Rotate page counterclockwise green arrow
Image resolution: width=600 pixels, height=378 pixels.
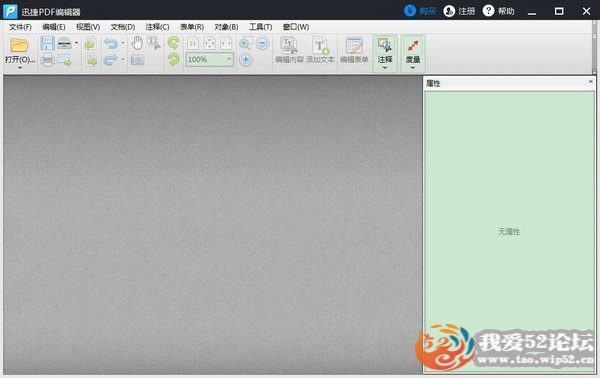pos(173,43)
